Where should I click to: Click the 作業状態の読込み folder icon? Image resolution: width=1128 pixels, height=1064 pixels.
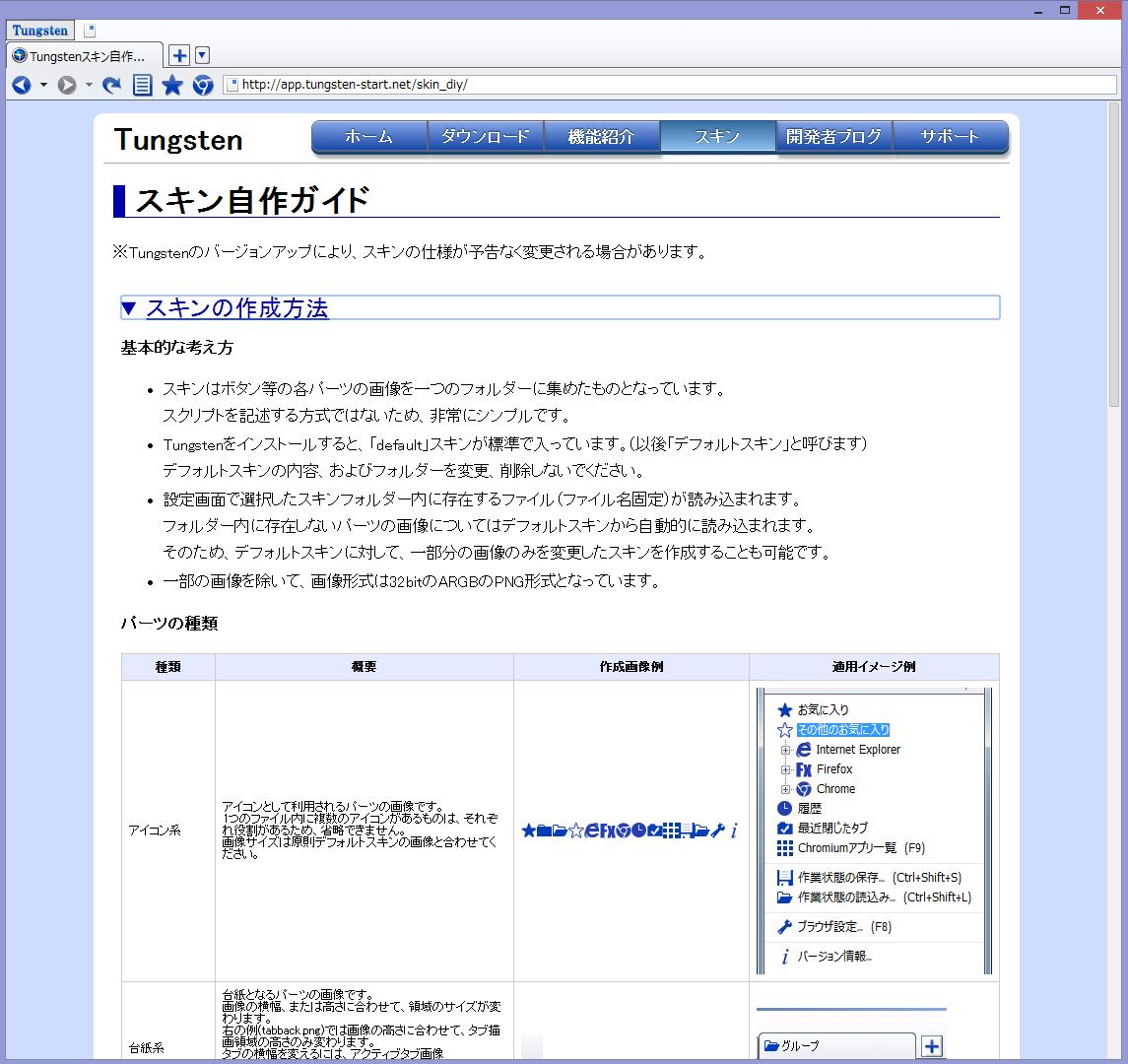pos(785,898)
